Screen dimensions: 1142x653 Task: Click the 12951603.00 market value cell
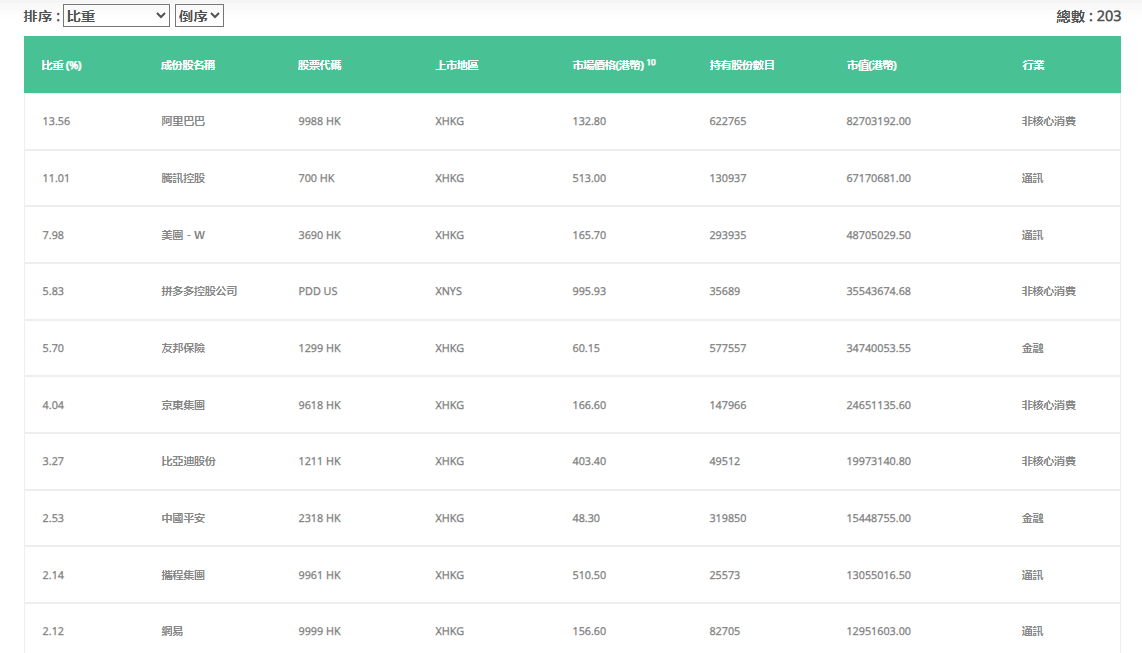[878, 631]
